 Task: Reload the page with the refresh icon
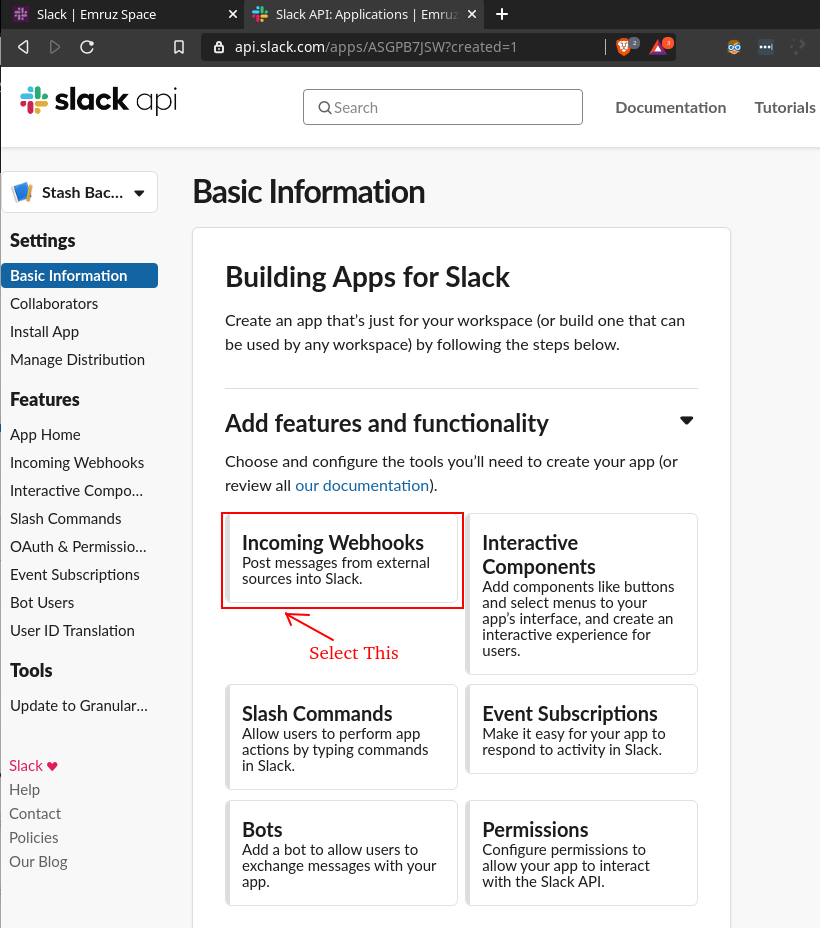(87, 47)
